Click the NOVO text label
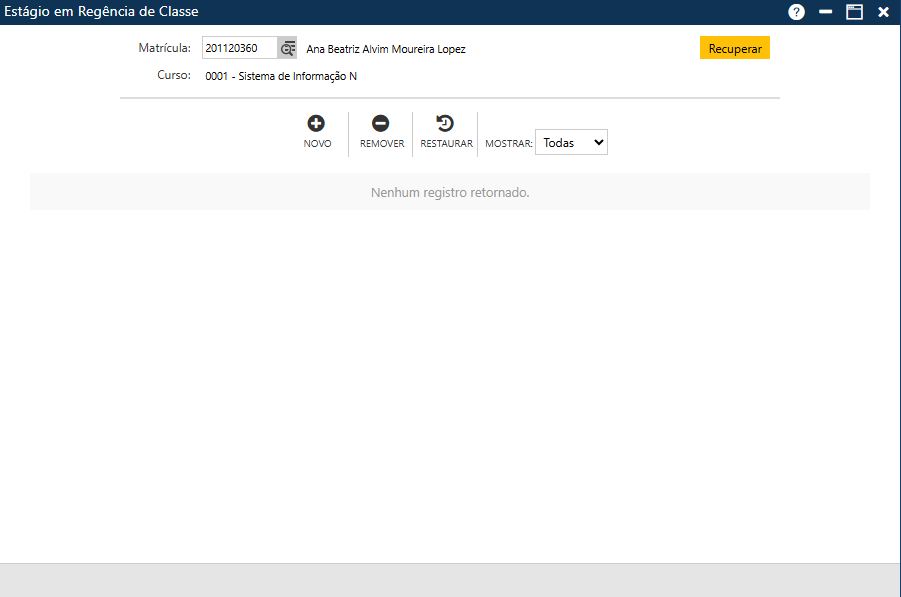 [x=317, y=144]
